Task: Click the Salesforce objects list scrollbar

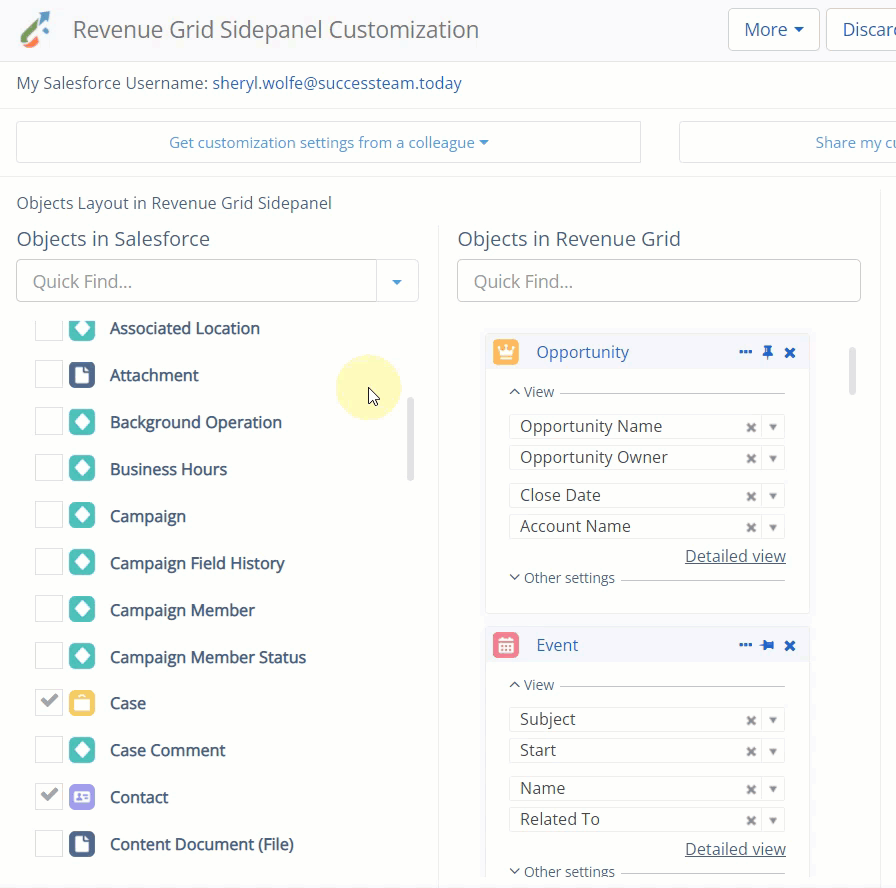Action: click(410, 439)
